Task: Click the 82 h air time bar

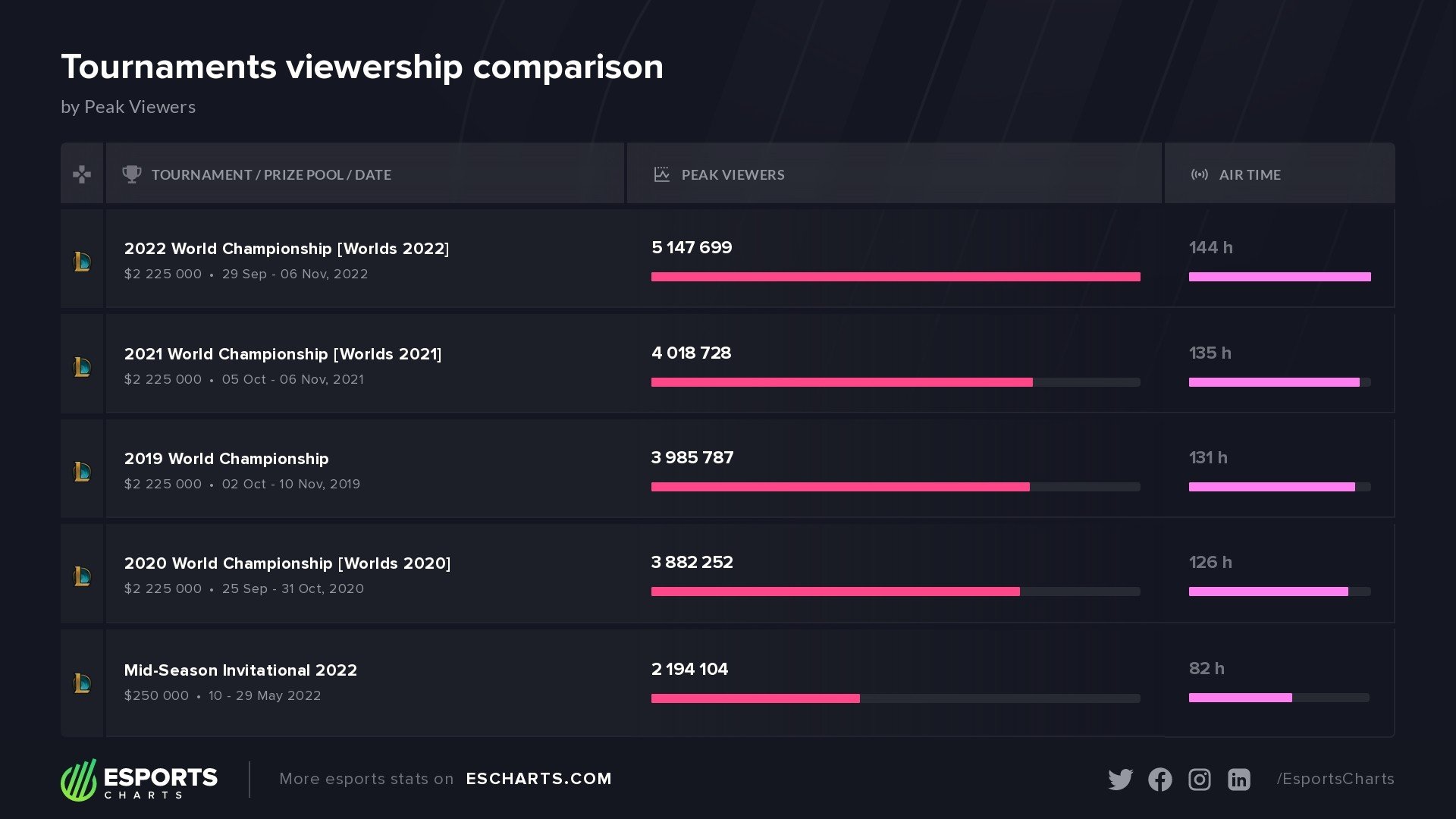Action: (1240, 698)
